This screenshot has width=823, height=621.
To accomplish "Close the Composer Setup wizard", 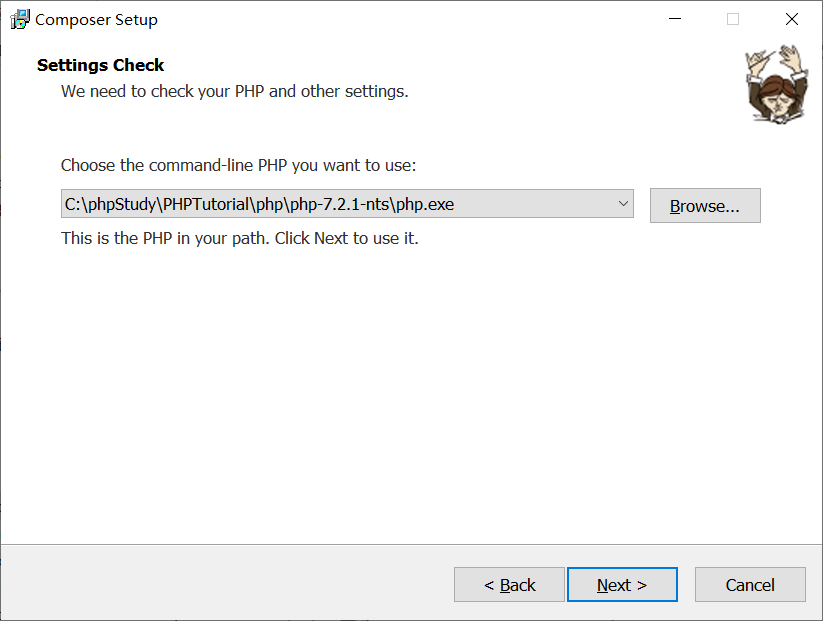I will pyautogui.click(x=791, y=18).
